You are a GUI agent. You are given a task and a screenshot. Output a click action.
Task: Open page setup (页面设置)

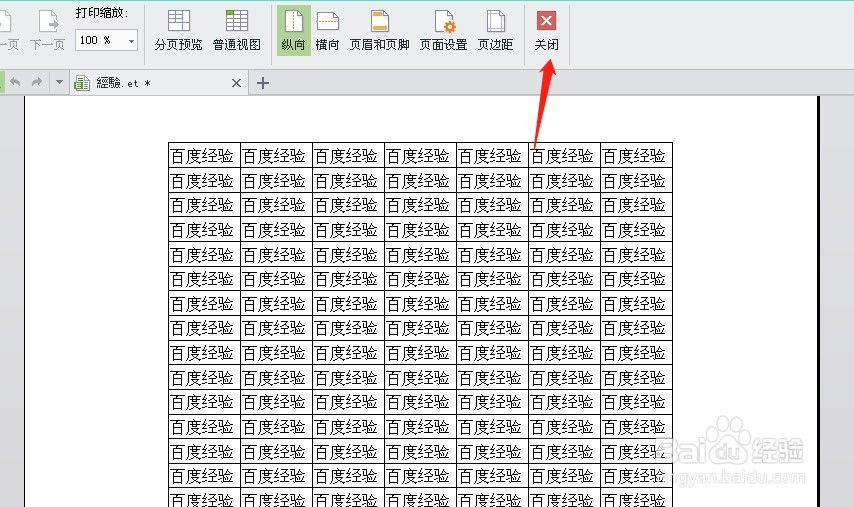tap(443, 30)
